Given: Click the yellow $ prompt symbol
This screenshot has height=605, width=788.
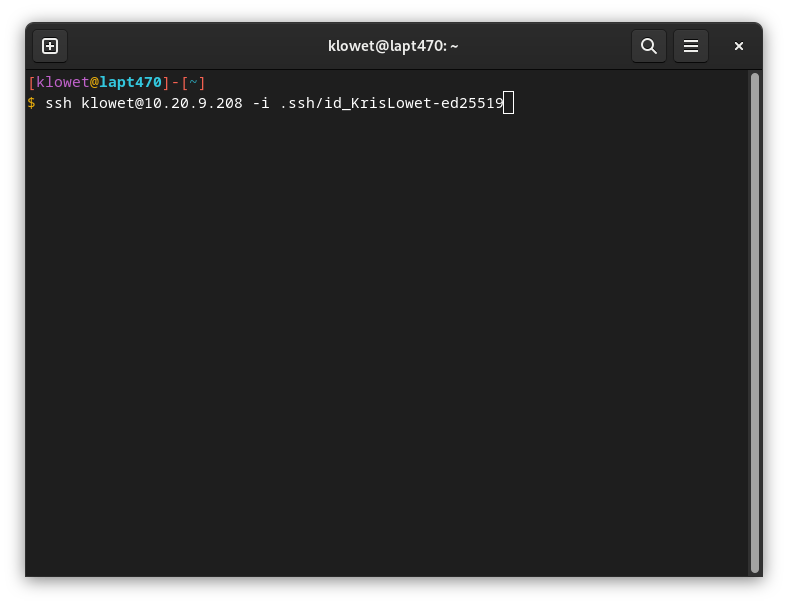Looking at the screenshot, I should coord(32,103).
